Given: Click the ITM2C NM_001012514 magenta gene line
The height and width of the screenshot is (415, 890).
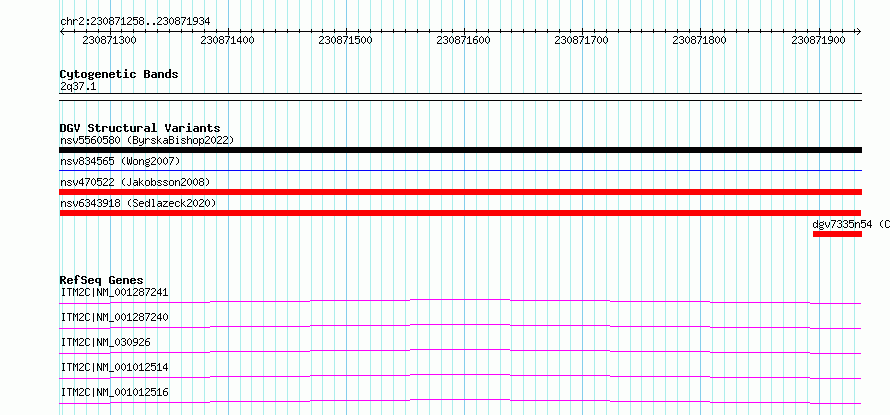Looking at the screenshot, I should 460,376.
